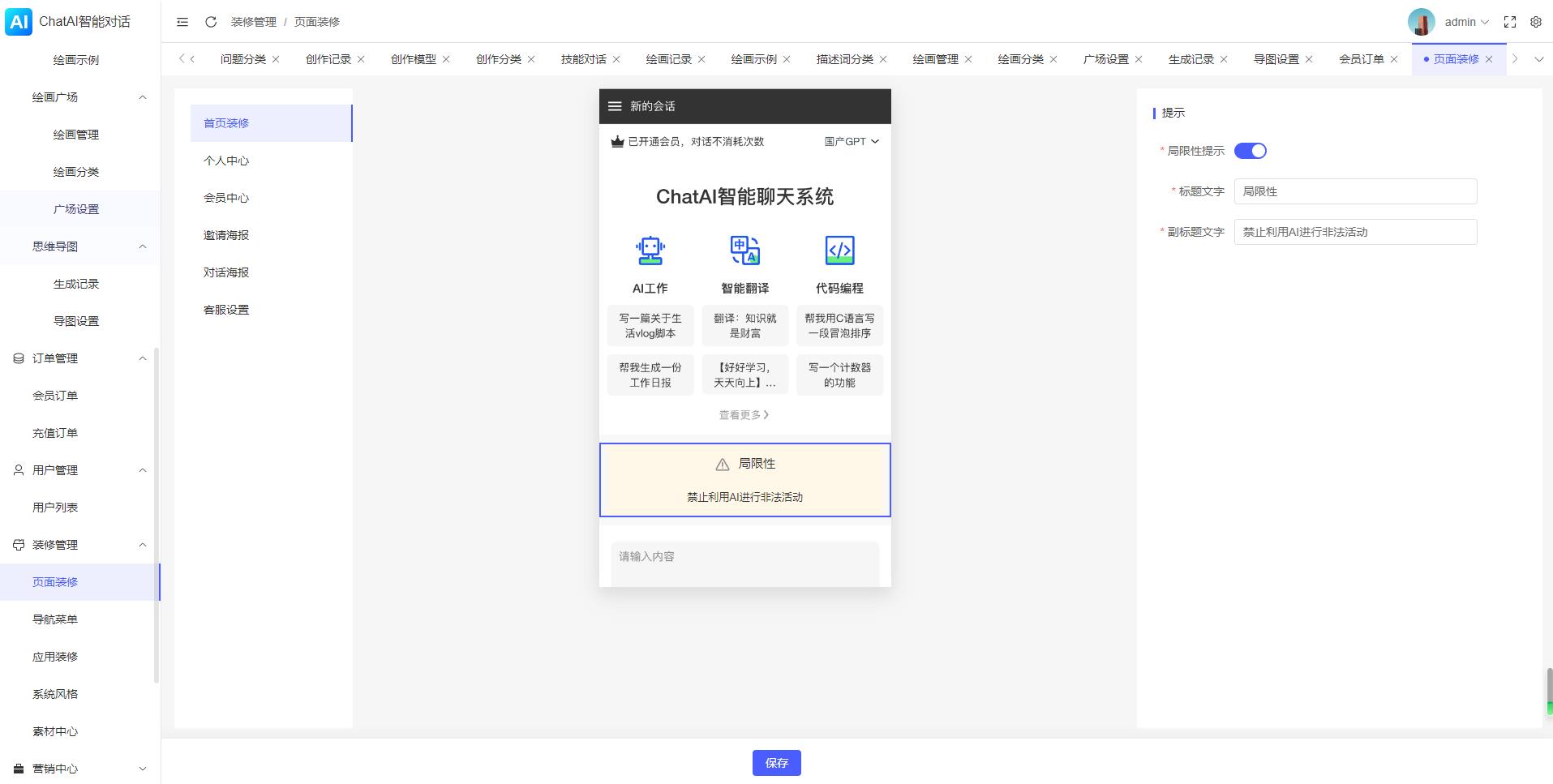Open the admin user dropdown

(1466, 22)
